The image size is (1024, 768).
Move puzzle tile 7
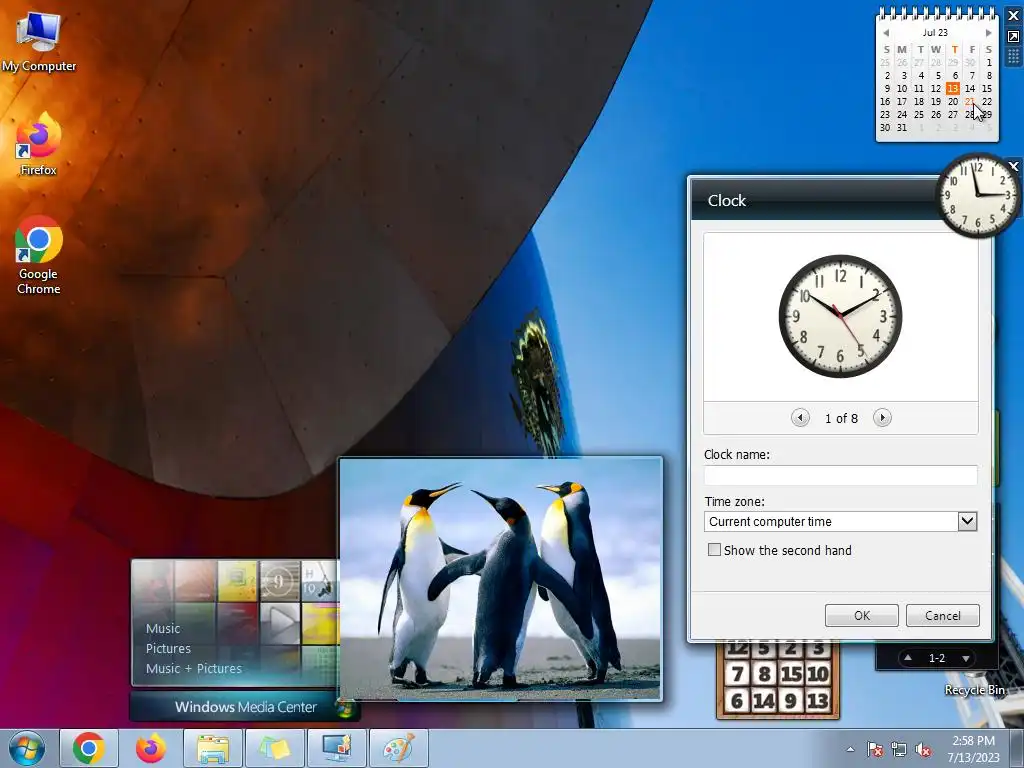pyautogui.click(x=737, y=673)
